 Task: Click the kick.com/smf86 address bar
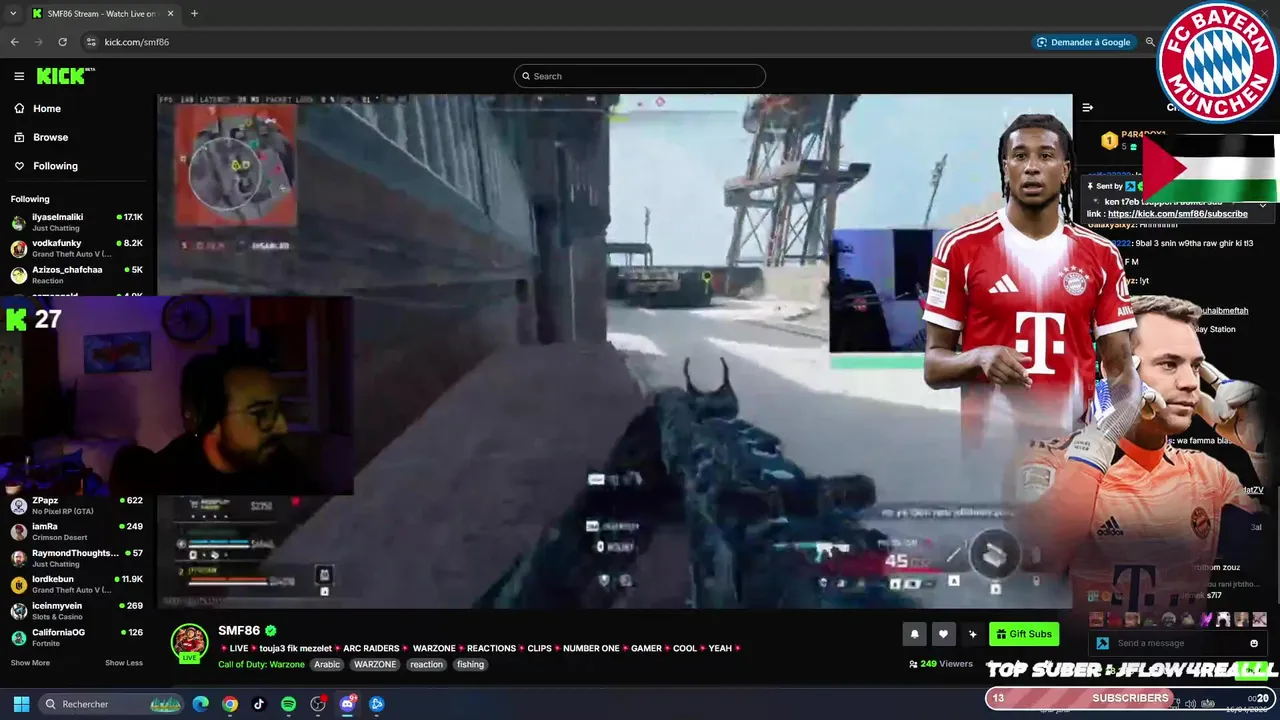point(137,42)
